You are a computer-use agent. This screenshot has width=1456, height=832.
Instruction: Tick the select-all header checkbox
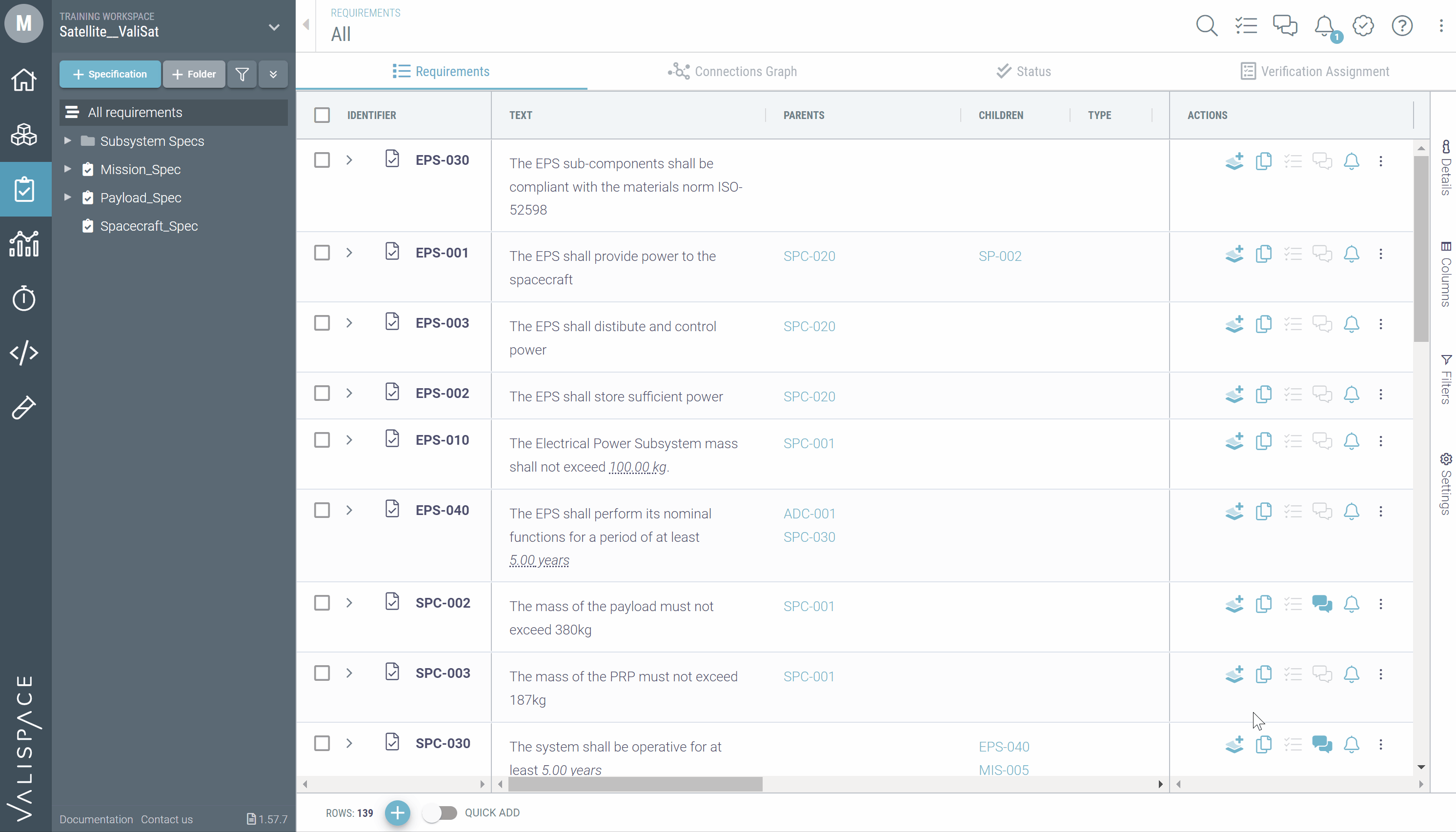click(322, 115)
